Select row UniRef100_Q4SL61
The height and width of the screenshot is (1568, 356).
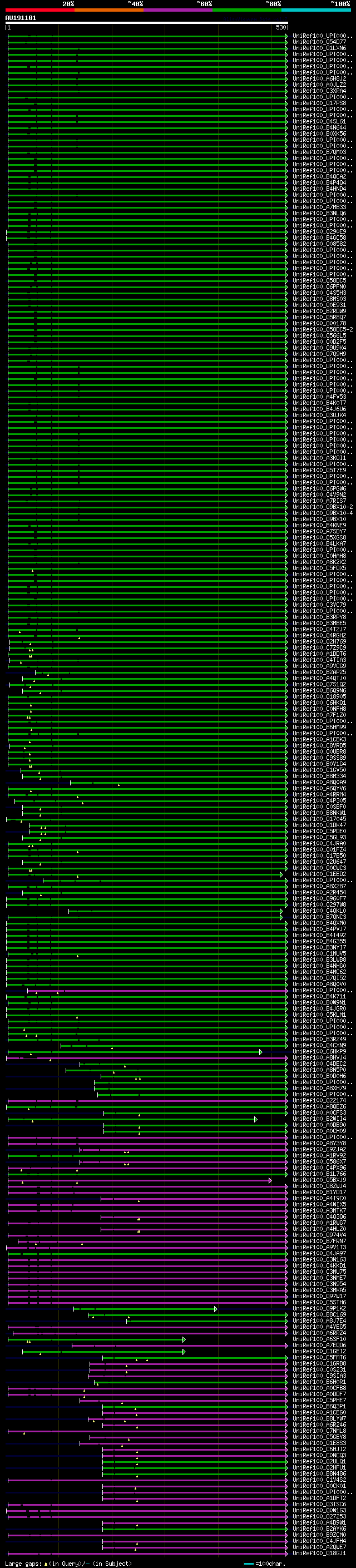[319, 122]
